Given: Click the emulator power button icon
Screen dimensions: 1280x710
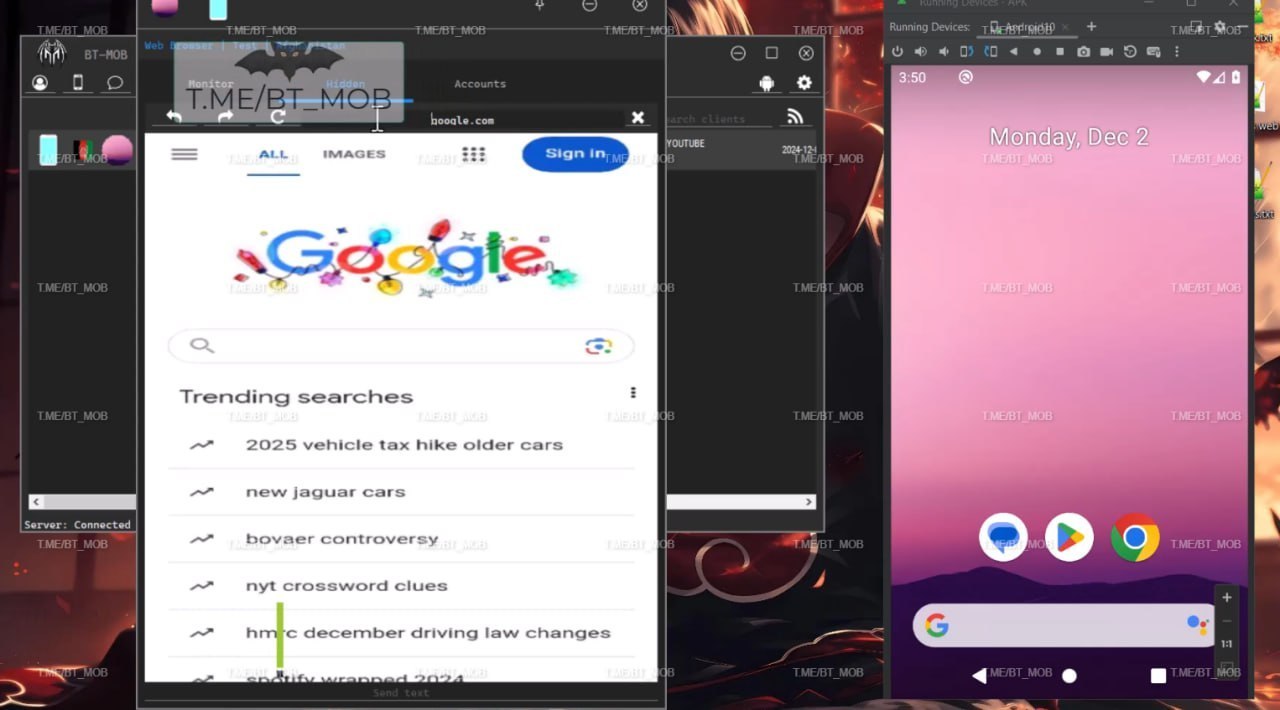Looking at the screenshot, I should 897,51.
